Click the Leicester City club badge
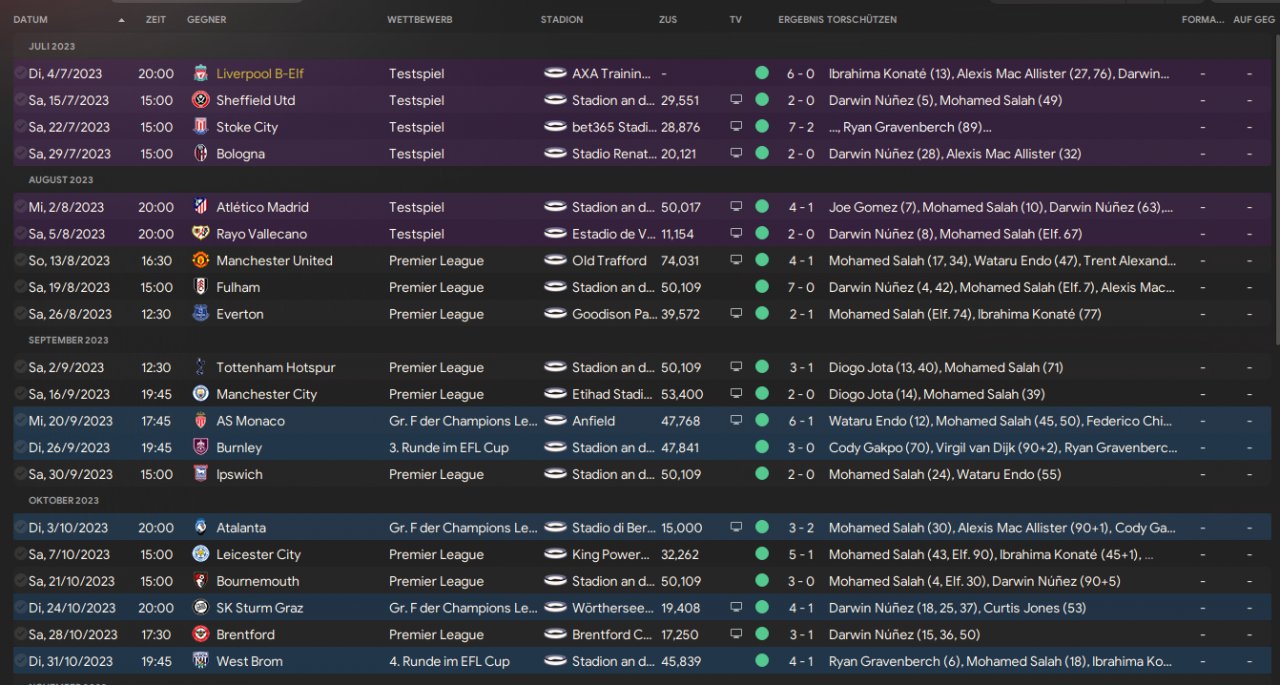This screenshot has width=1280, height=685. (x=200, y=554)
